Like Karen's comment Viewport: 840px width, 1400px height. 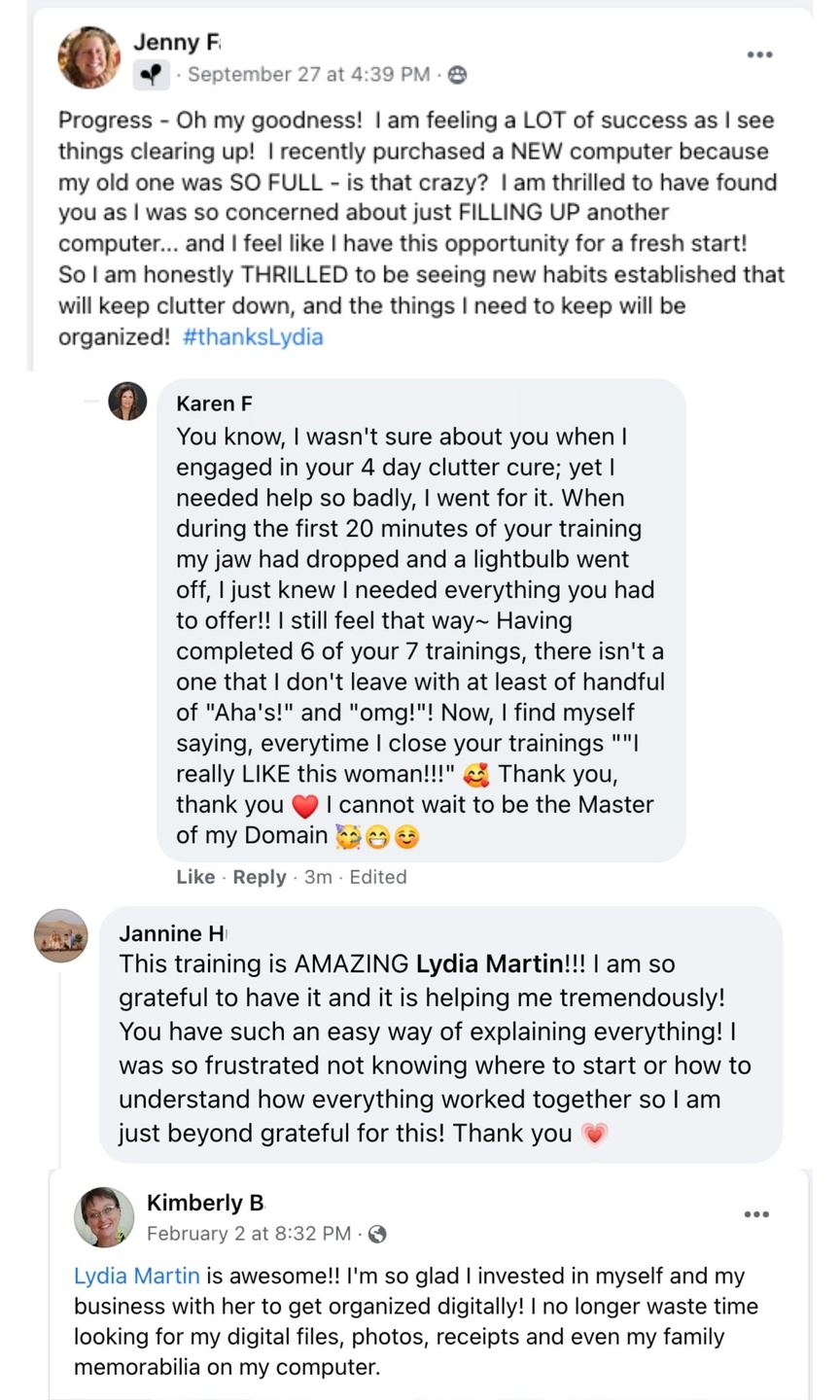click(195, 877)
